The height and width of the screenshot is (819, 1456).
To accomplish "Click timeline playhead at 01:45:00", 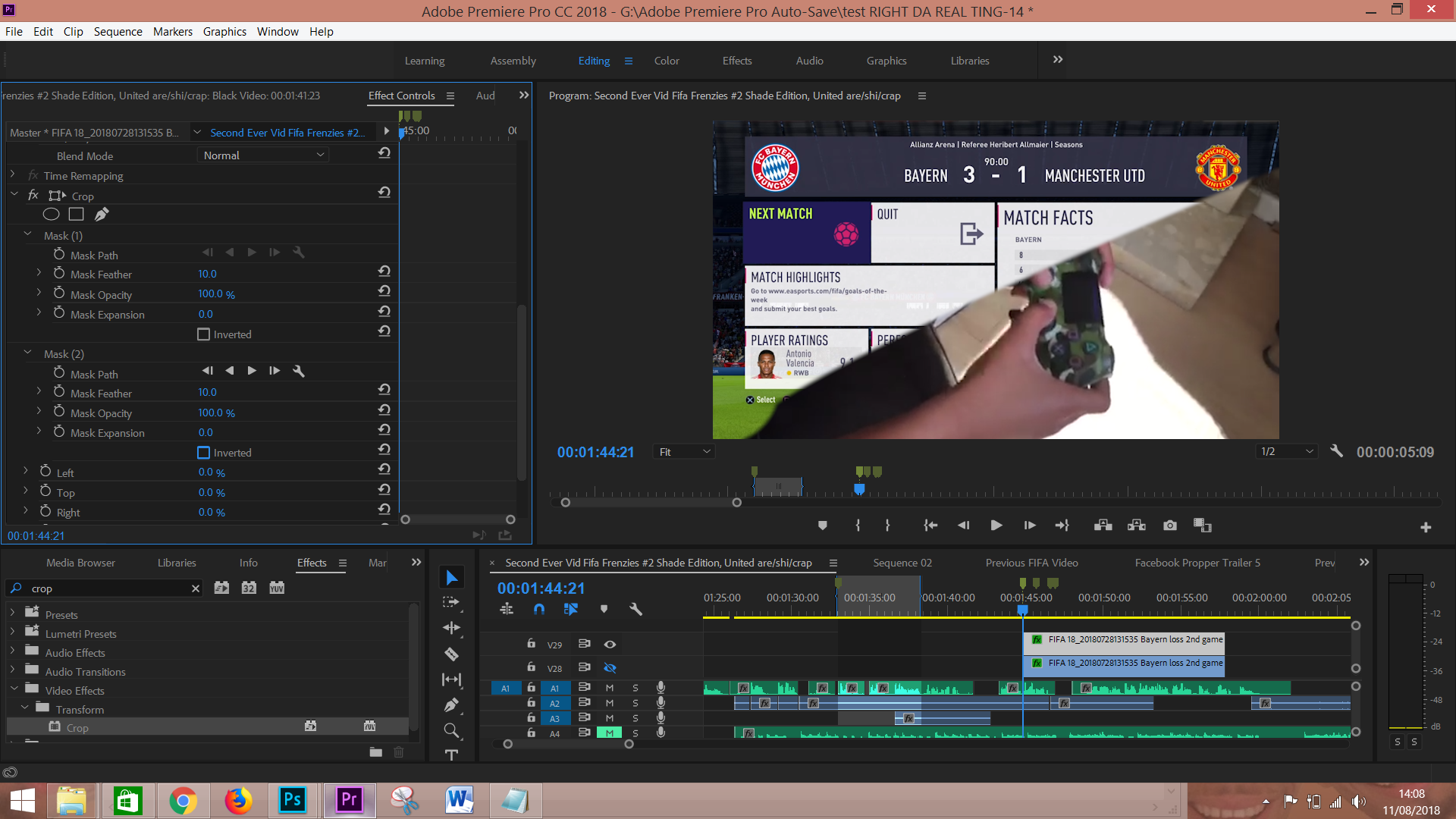I will pos(1022,609).
